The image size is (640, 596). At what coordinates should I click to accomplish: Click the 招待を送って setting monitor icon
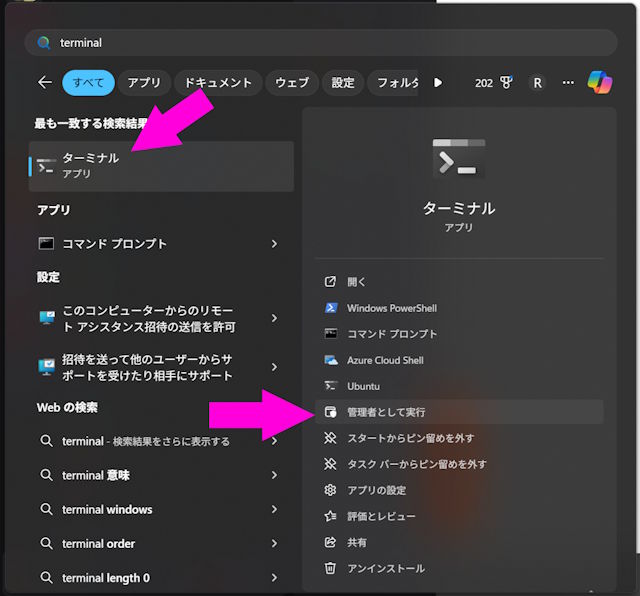point(47,367)
